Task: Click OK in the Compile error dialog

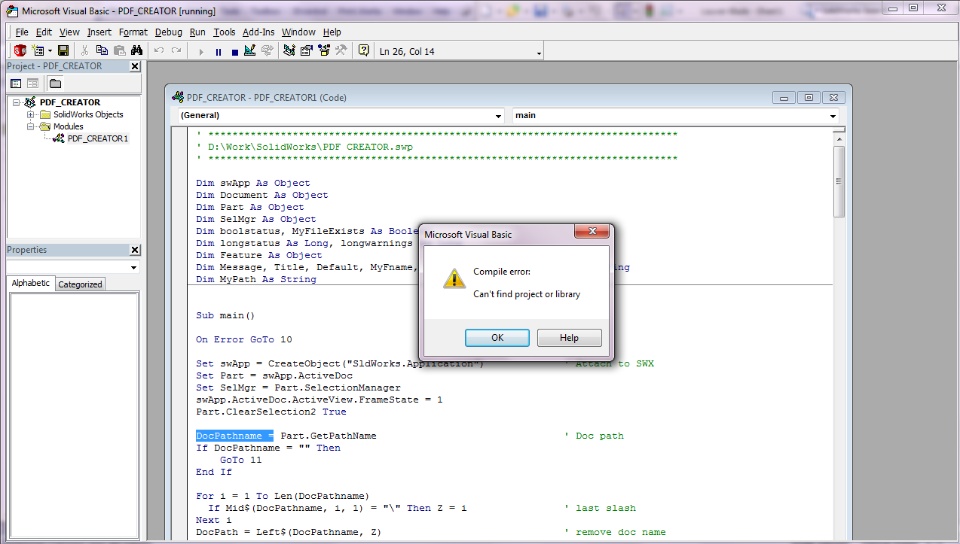Action: coord(497,338)
